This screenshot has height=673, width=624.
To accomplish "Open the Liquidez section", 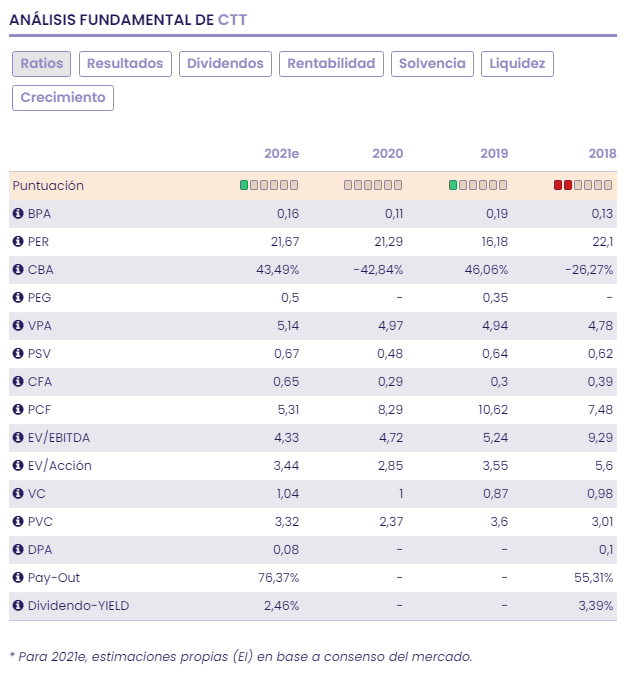I will point(517,64).
